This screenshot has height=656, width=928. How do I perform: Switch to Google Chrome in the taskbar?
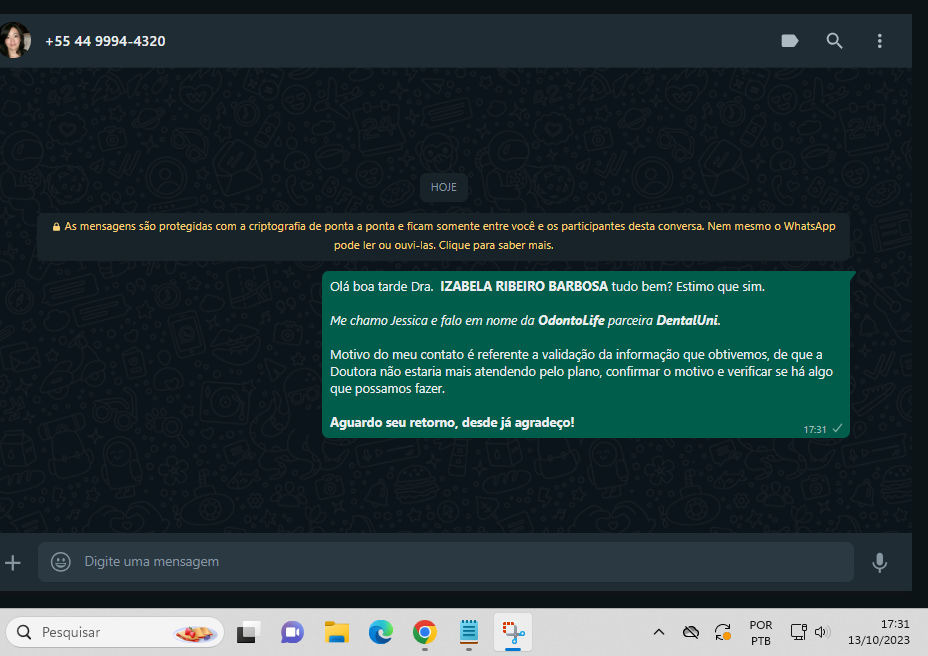click(x=425, y=632)
